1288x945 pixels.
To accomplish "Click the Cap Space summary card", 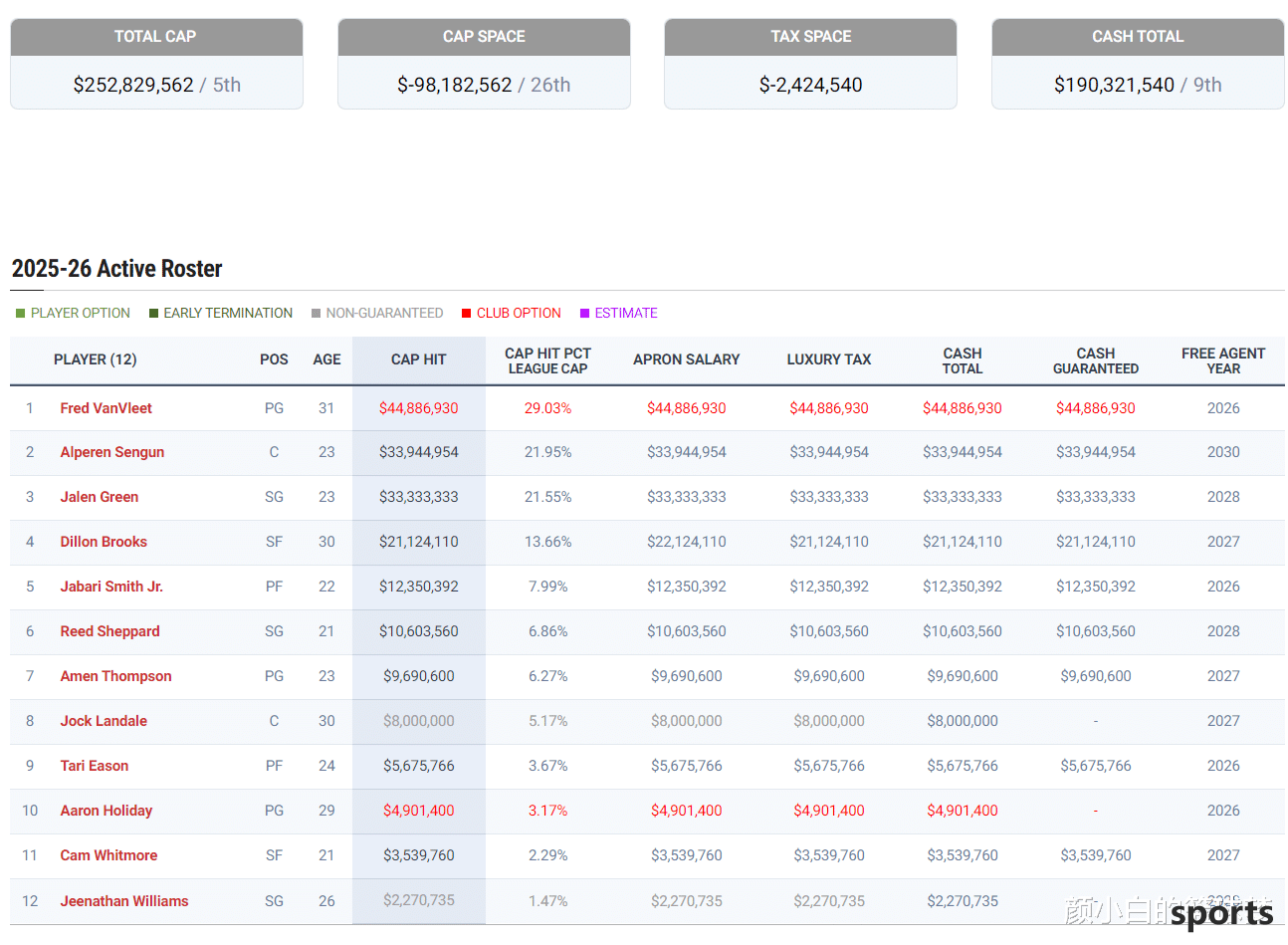I will pyautogui.click(x=484, y=64).
